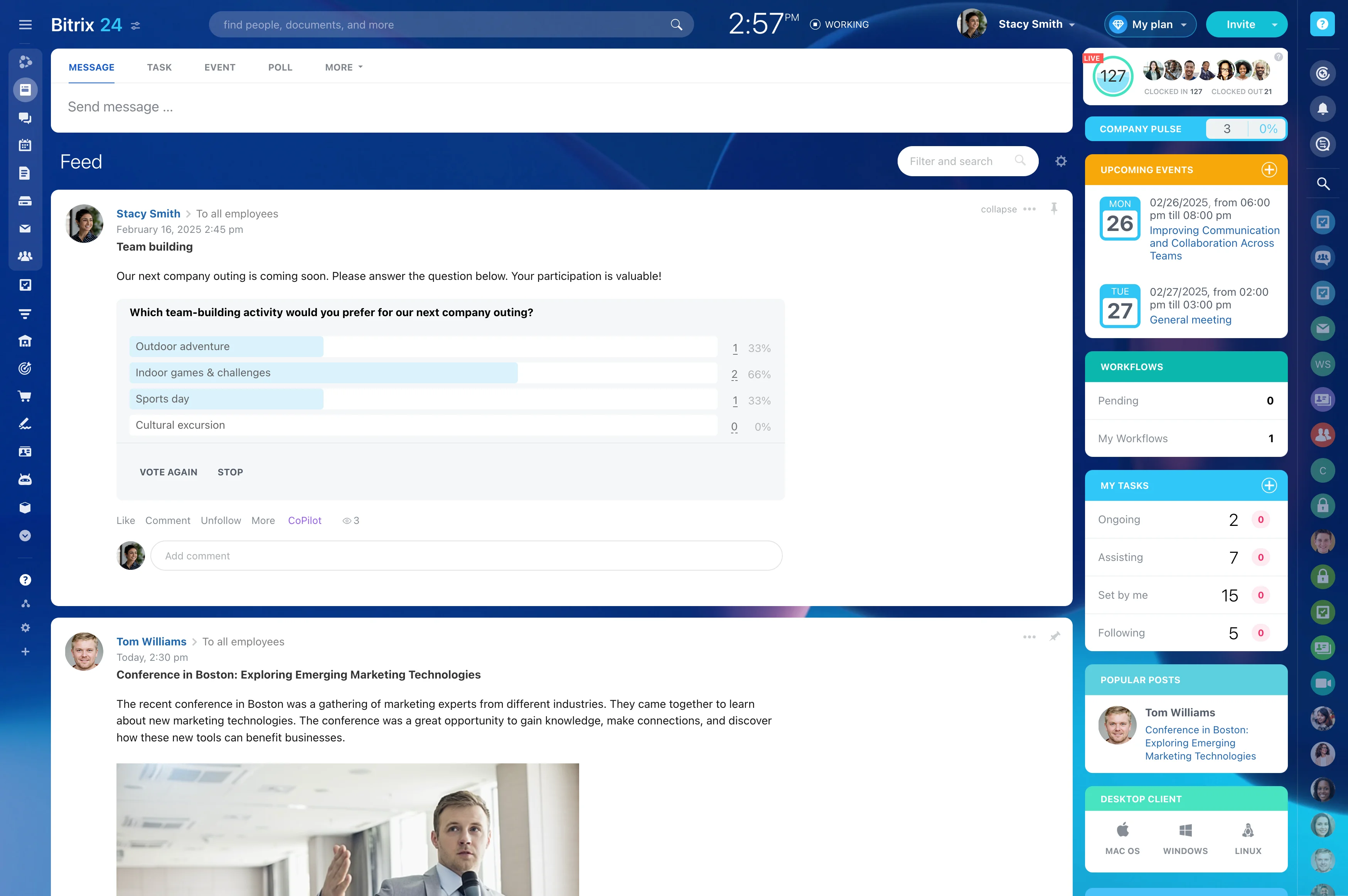Toggle views eye counter on post

pyautogui.click(x=350, y=520)
